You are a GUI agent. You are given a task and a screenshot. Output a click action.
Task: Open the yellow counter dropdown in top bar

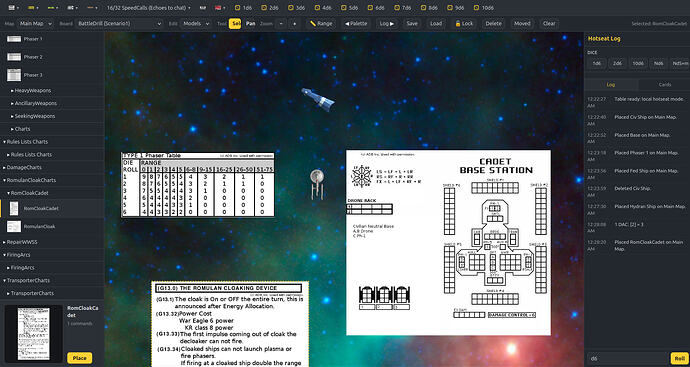(x=32, y=7)
